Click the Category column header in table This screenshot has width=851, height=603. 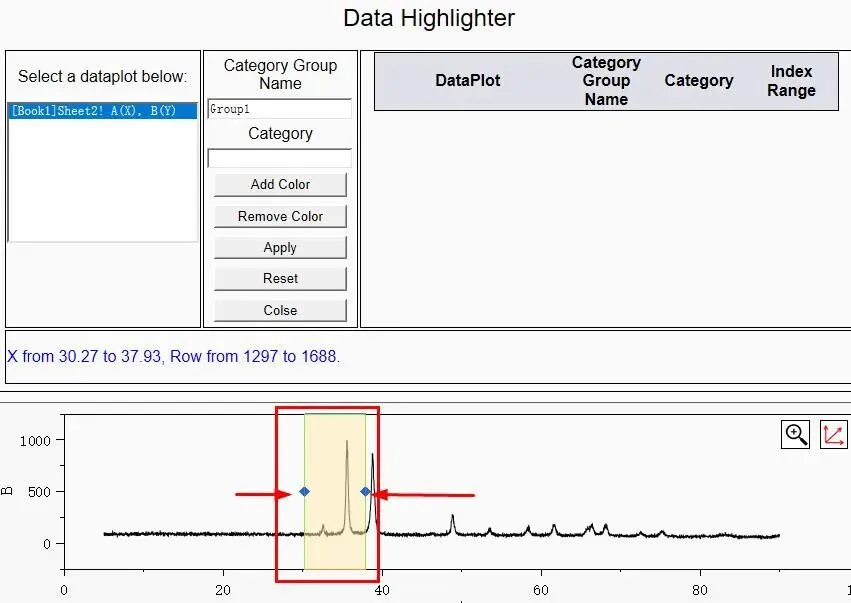point(698,80)
